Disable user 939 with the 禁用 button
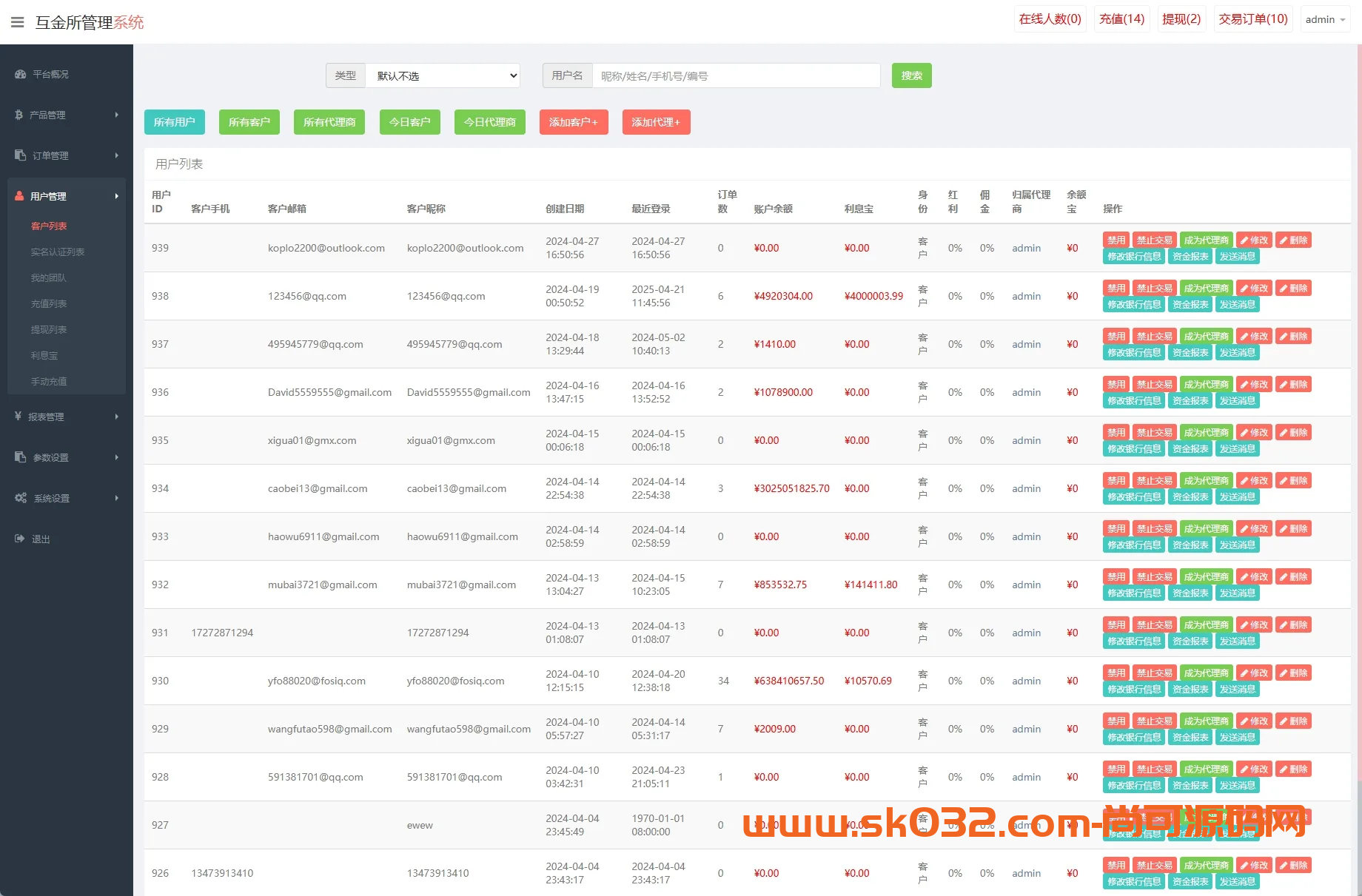Image resolution: width=1362 pixels, height=896 pixels. pyautogui.click(x=1116, y=240)
